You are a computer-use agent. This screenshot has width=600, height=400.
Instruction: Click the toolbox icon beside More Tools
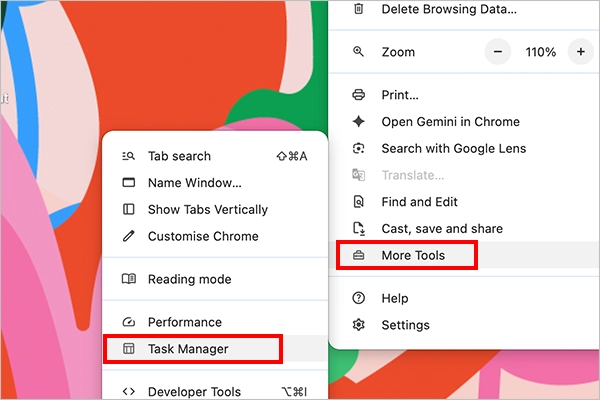(359, 255)
